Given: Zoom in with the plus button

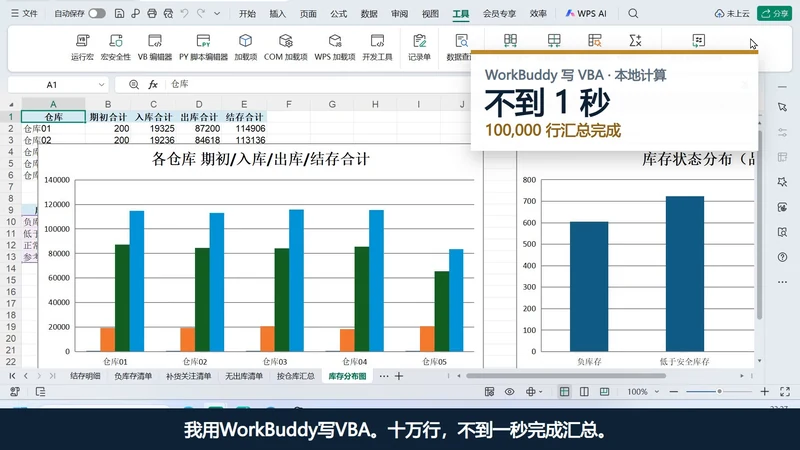Looking at the screenshot, I should click(x=764, y=392).
